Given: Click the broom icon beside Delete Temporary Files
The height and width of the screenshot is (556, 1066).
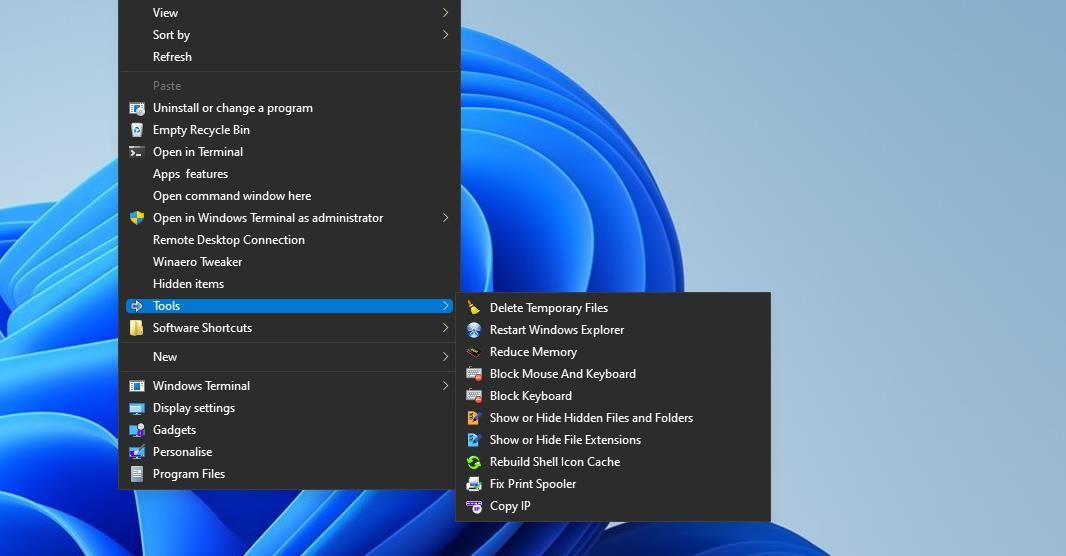Looking at the screenshot, I should (x=474, y=308).
